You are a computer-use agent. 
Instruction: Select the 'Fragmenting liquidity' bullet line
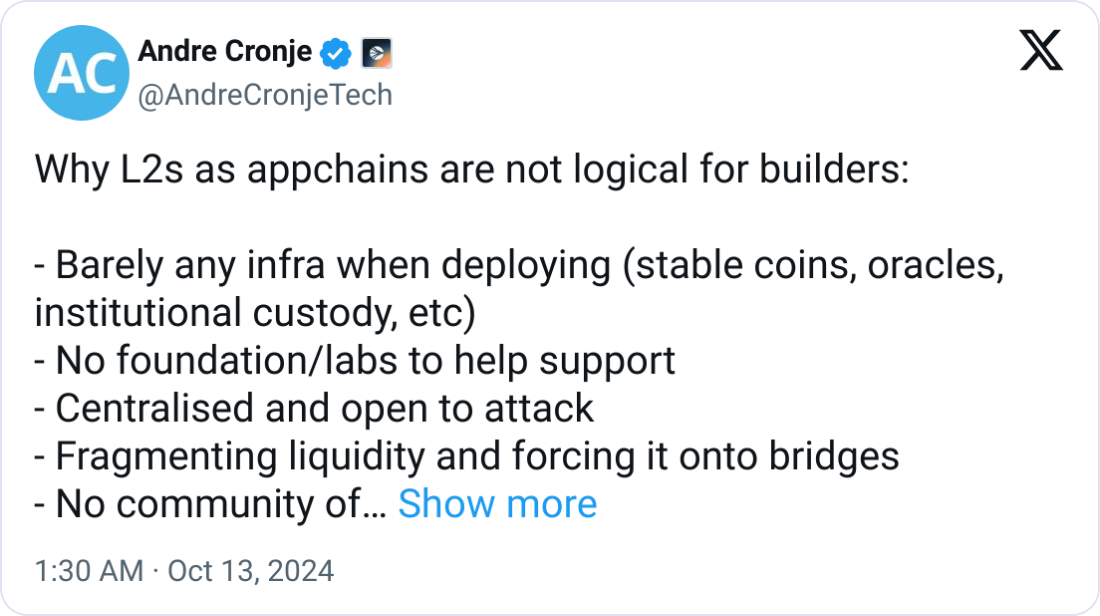coord(467,457)
